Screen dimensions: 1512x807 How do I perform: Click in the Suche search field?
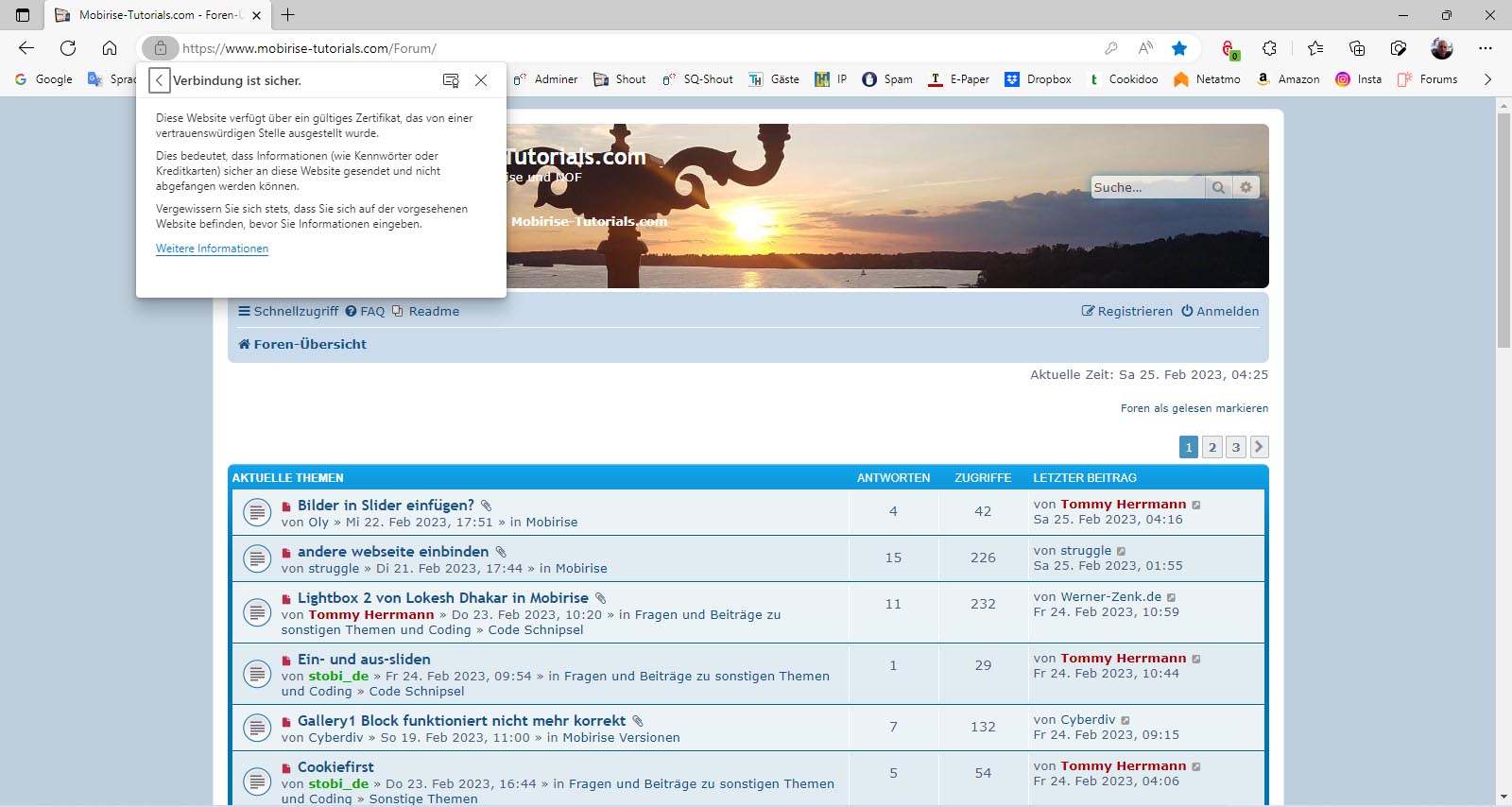coord(1146,187)
